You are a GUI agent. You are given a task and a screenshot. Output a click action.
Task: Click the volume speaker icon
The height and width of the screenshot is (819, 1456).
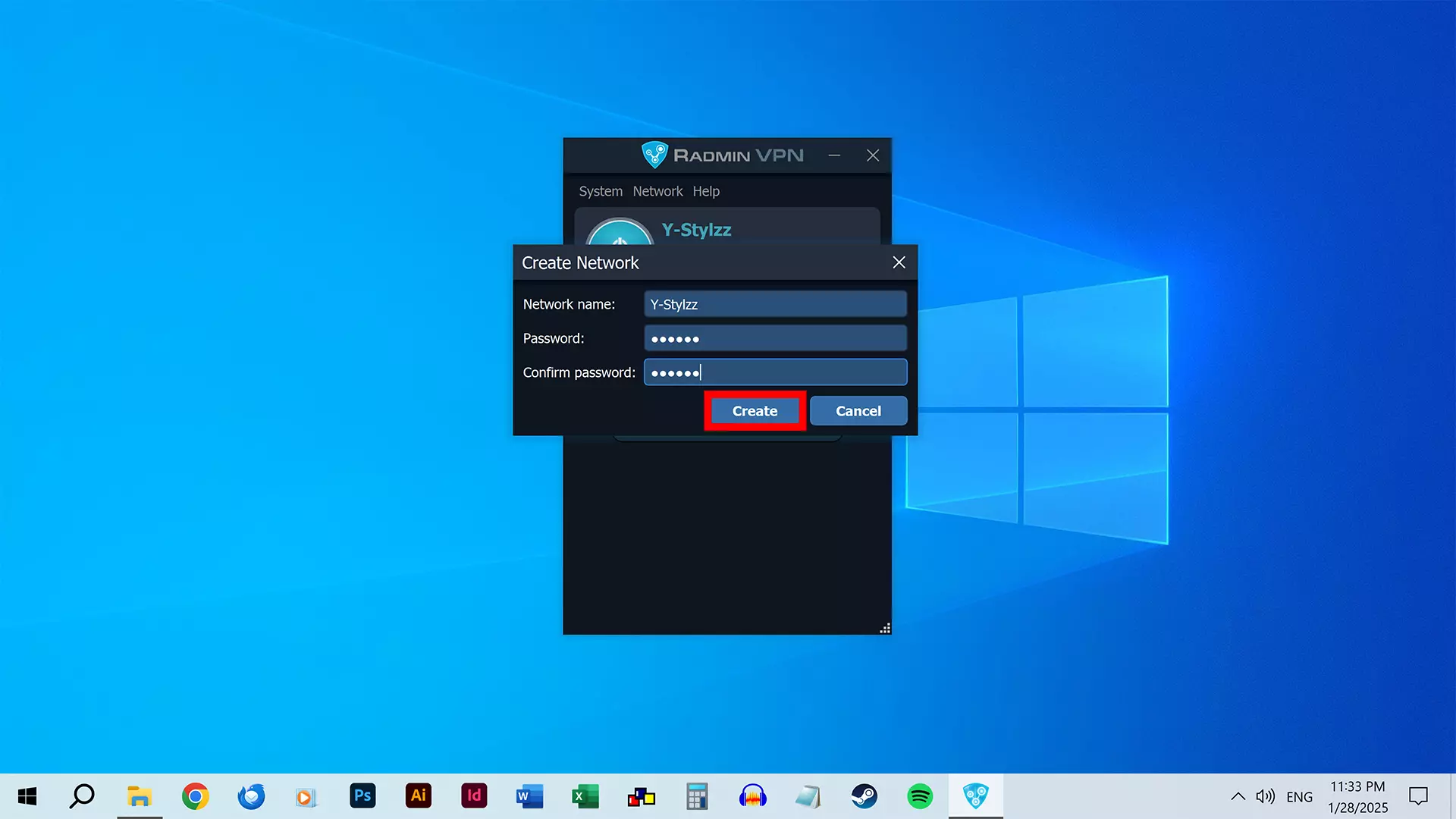click(x=1264, y=796)
